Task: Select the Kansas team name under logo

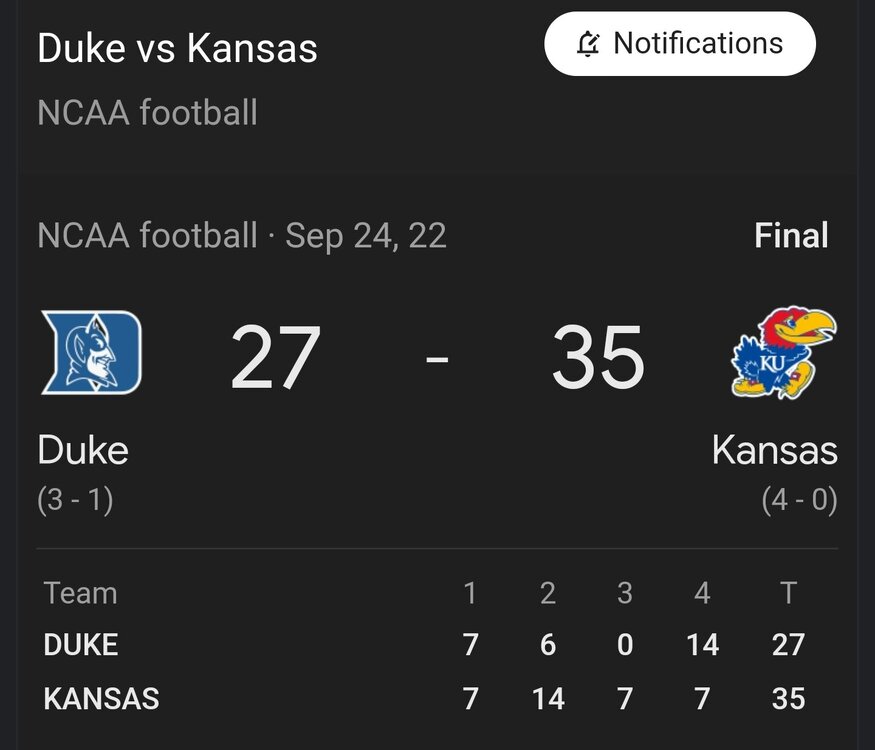Action: [774, 450]
